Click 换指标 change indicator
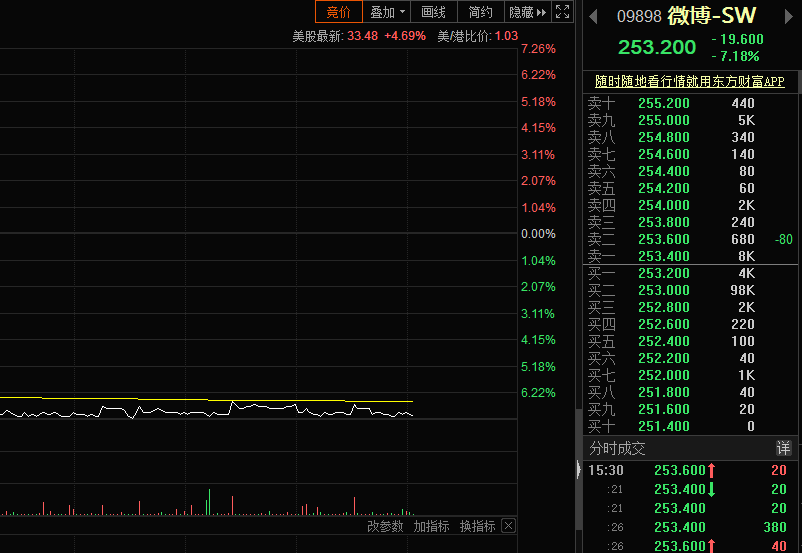Image resolution: width=802 pixels, height=553 pixels. coord(477,526)
